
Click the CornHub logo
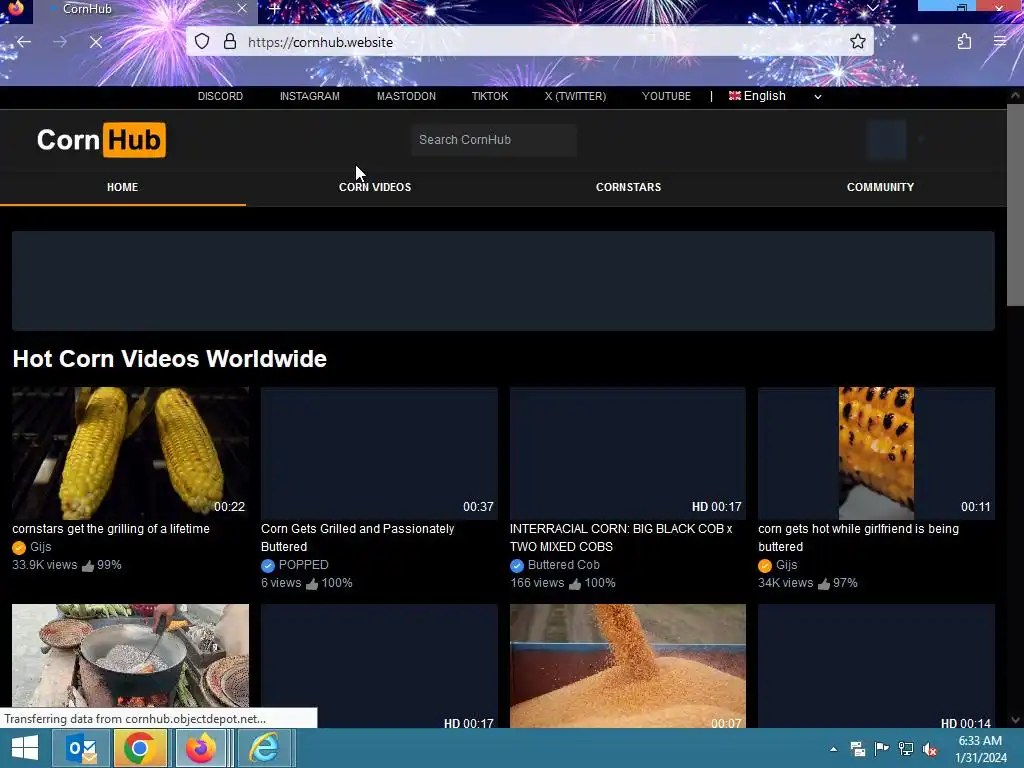click(101, 140)
